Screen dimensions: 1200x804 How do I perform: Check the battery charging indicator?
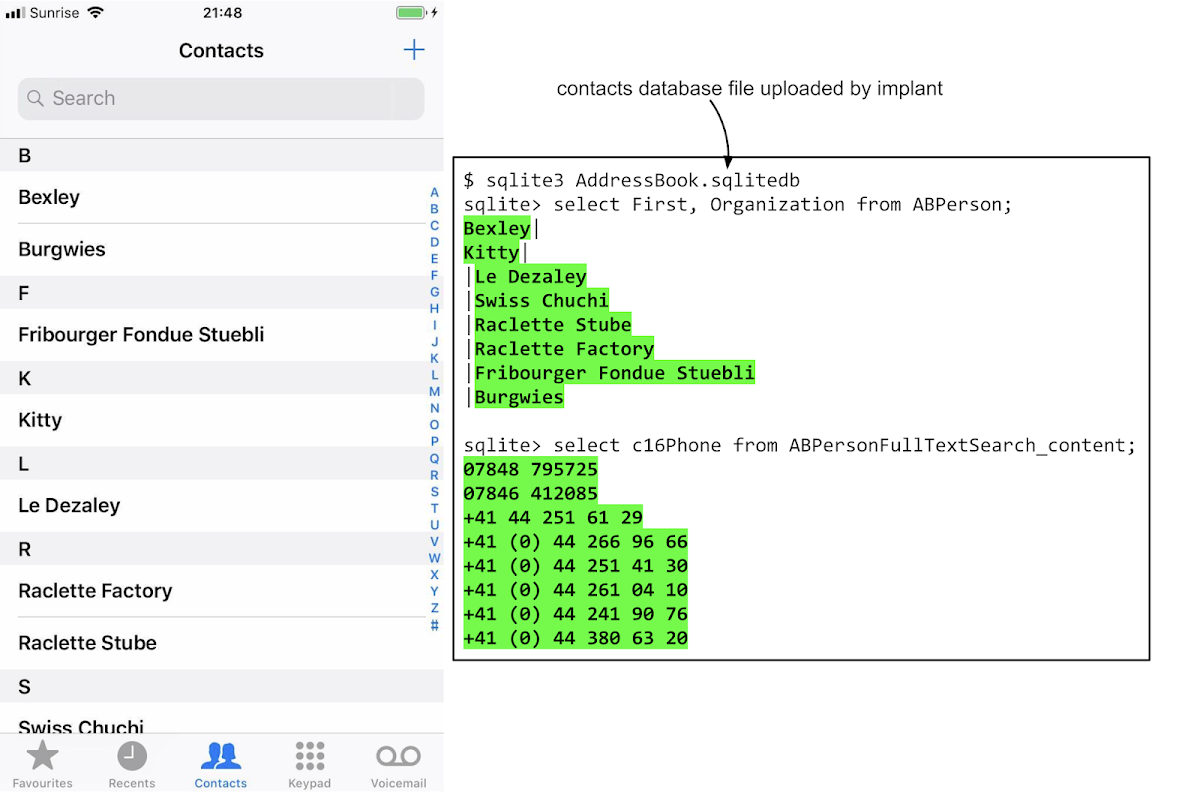(x=412, y=13)
